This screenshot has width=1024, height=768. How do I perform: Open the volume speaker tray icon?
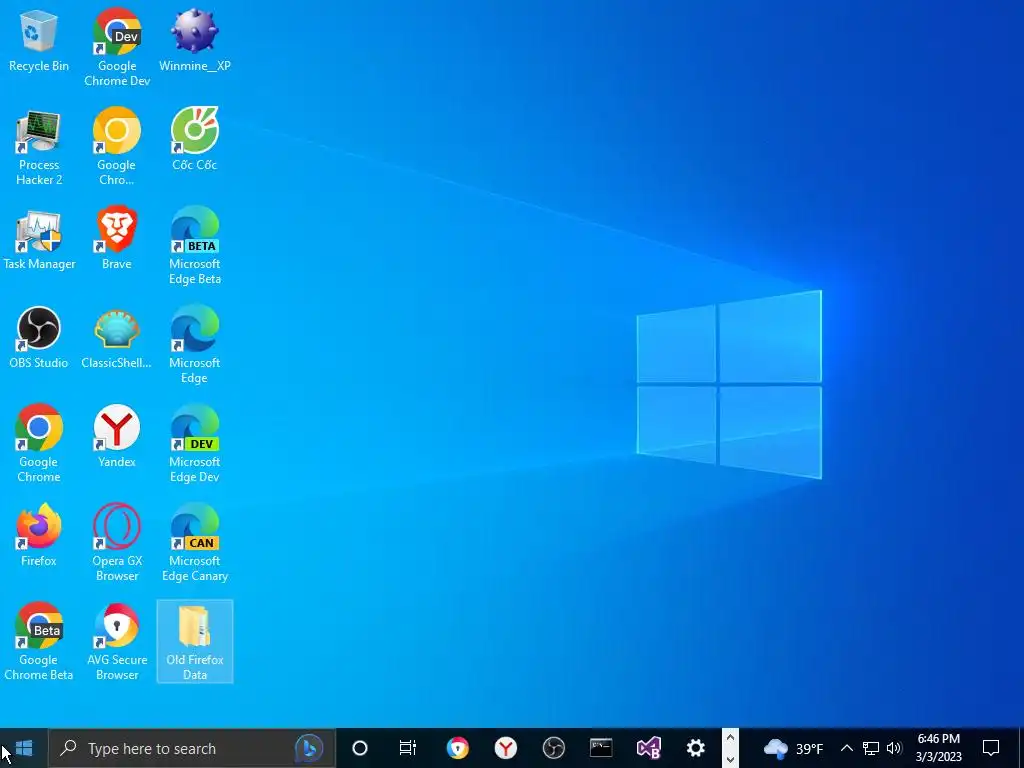894,748
